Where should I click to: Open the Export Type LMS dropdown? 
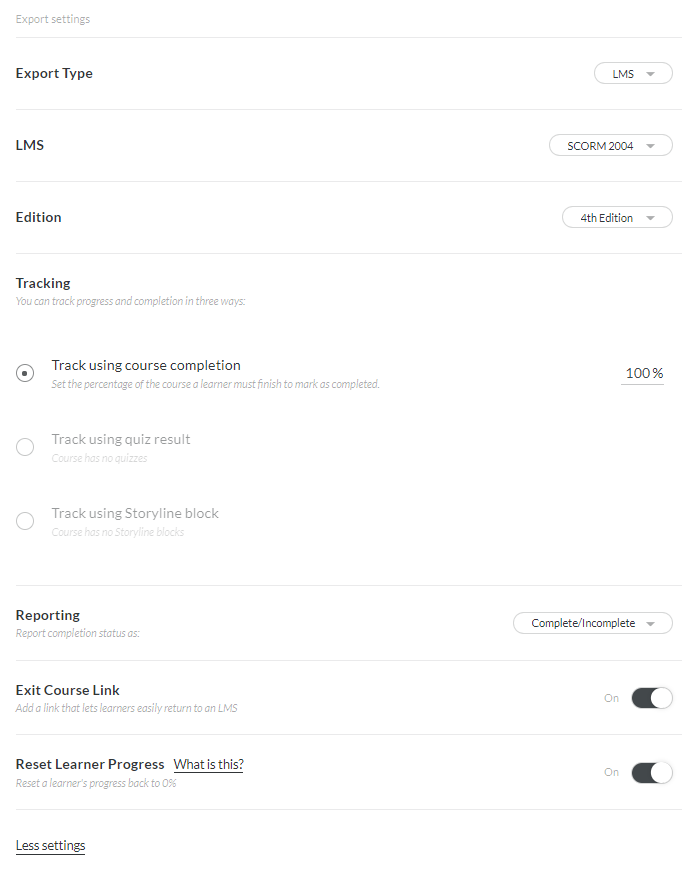[632, 74]
